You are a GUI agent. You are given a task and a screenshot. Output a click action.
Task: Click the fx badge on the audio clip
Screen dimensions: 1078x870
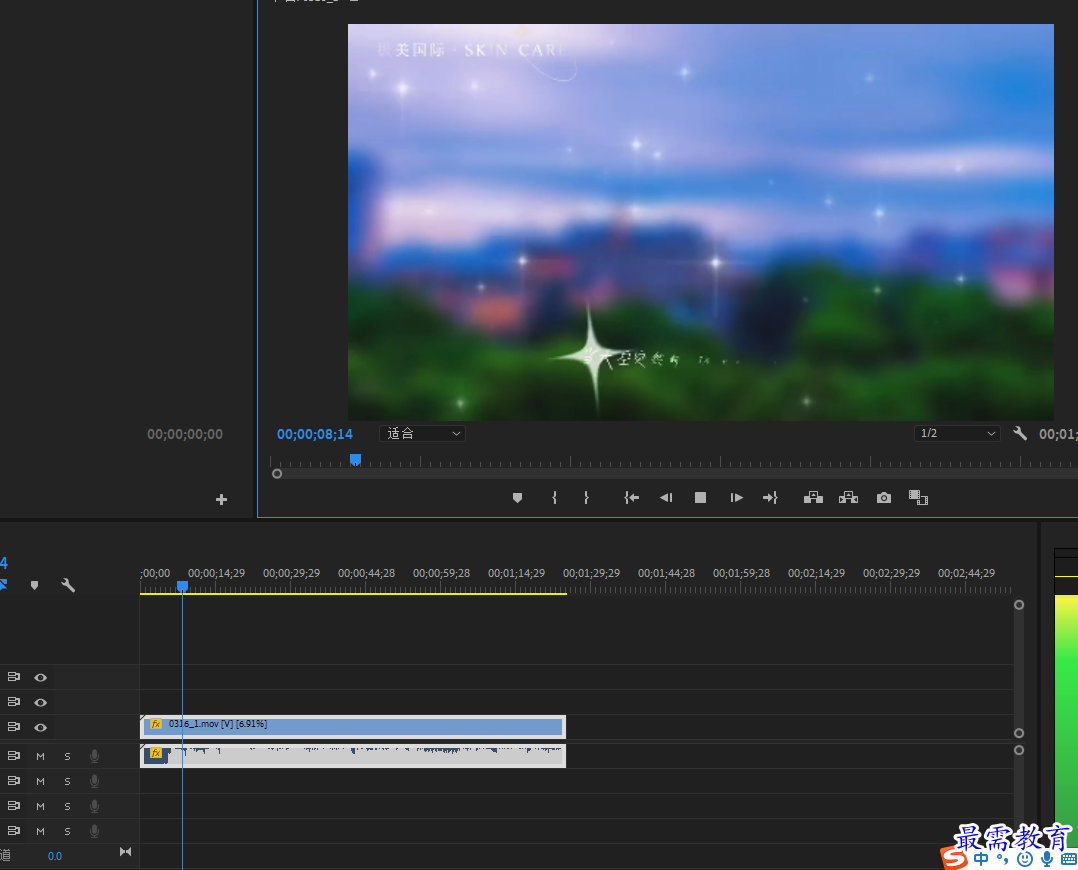[156, 753]
